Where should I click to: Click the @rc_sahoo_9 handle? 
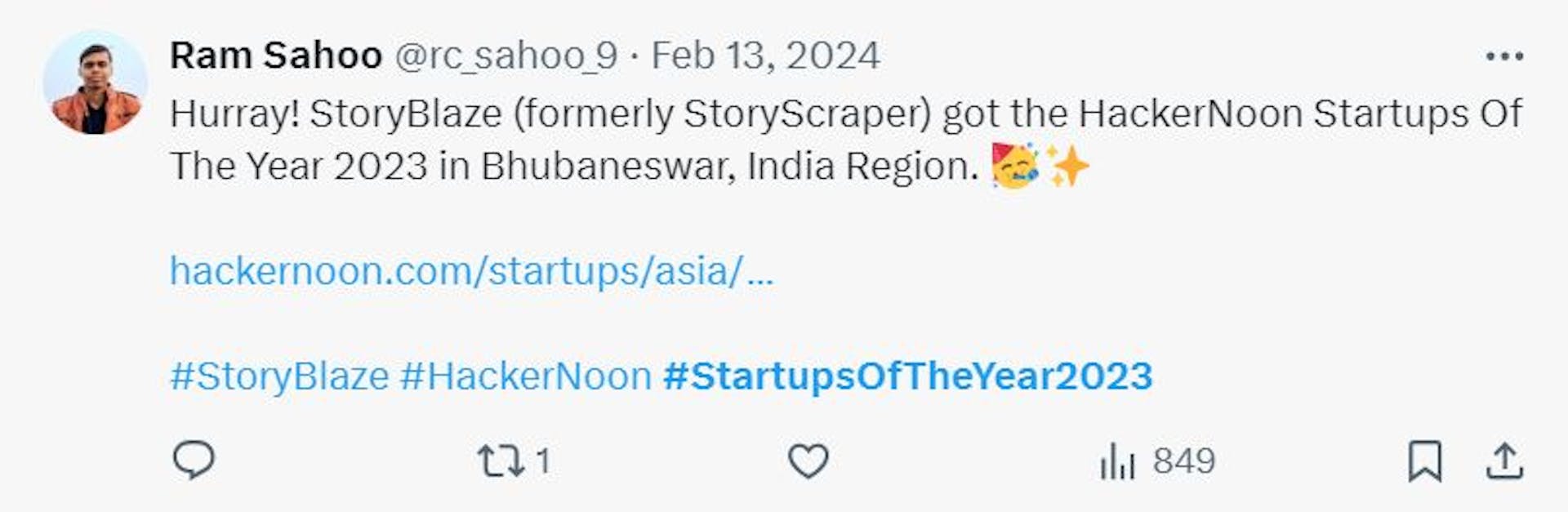(506, 56)
